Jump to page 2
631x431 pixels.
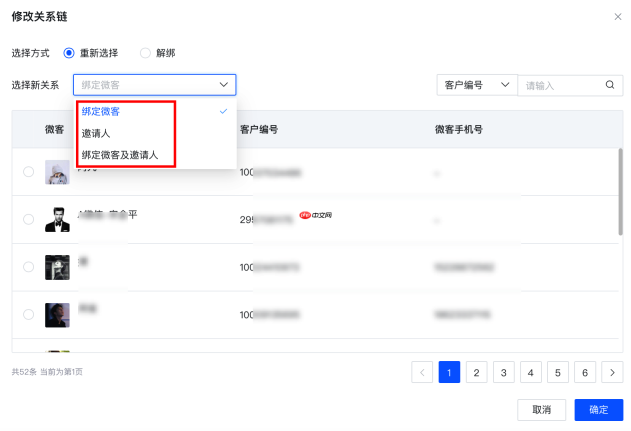coord(476,372)
